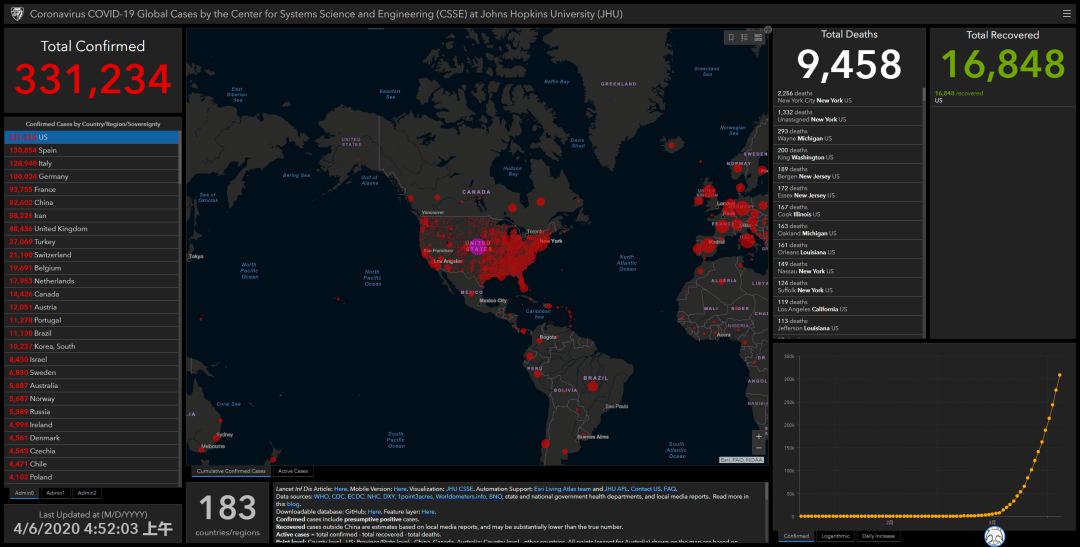This screenshot has width=1080, height=547.
Task: Open the FAQ link
Action: (669, 488)
